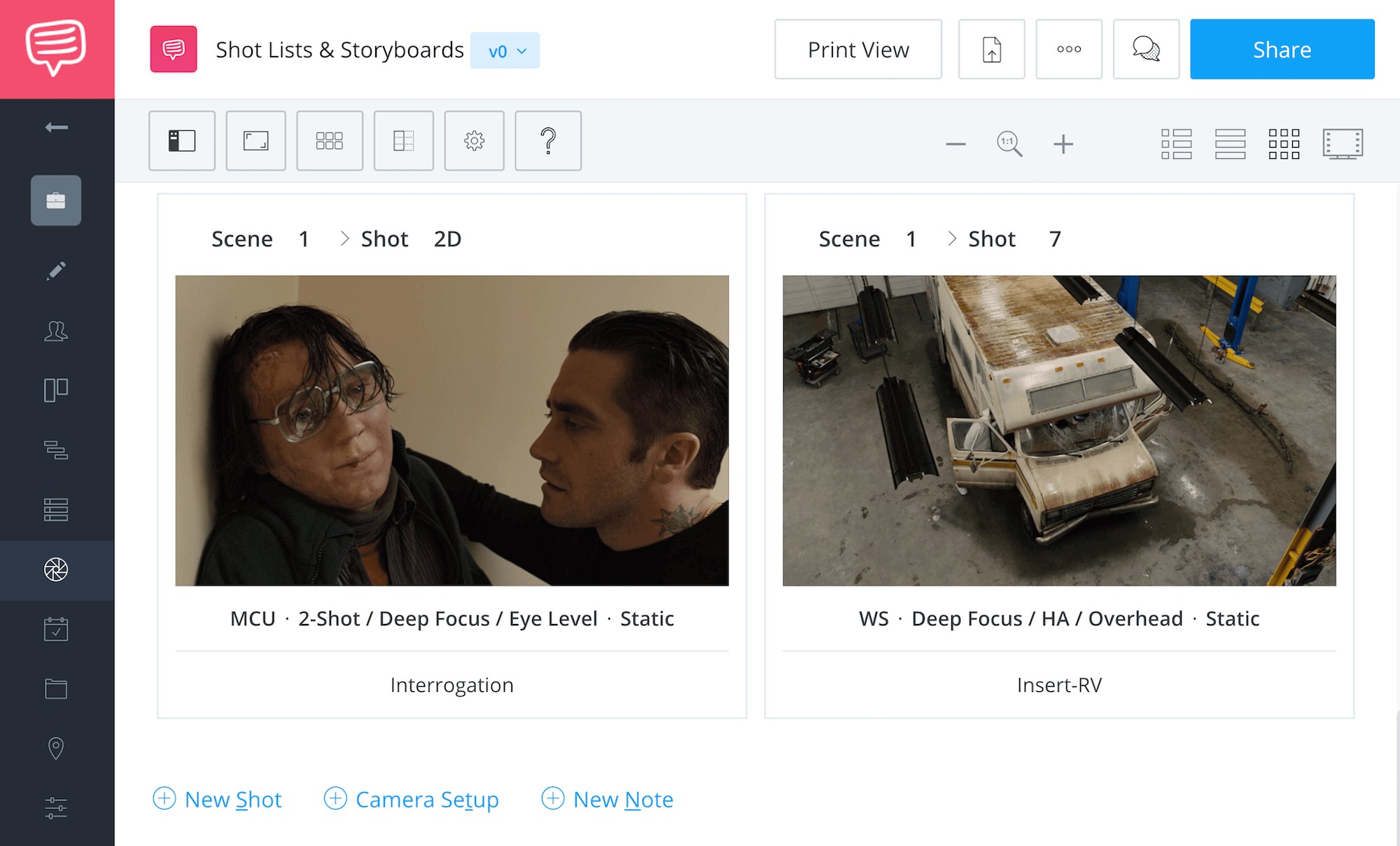
Task: Click the Static label under Shot 2D
Action: [647, 618]
